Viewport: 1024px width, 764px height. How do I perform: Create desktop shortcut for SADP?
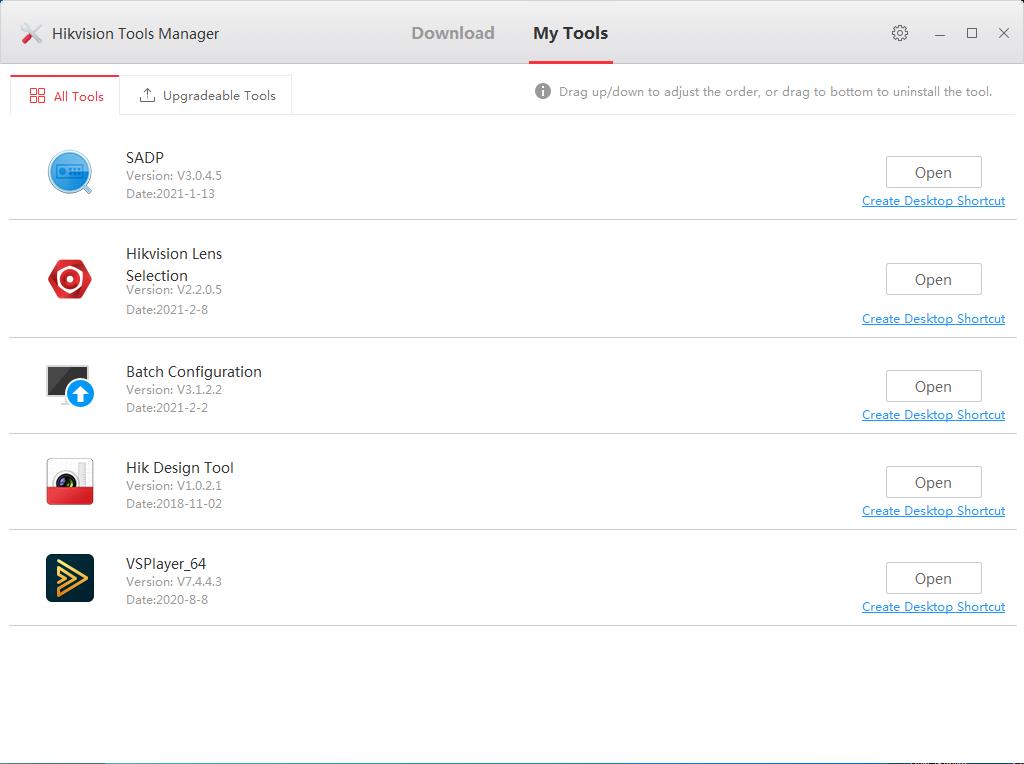pyautogui.click(x=933, y=200)
